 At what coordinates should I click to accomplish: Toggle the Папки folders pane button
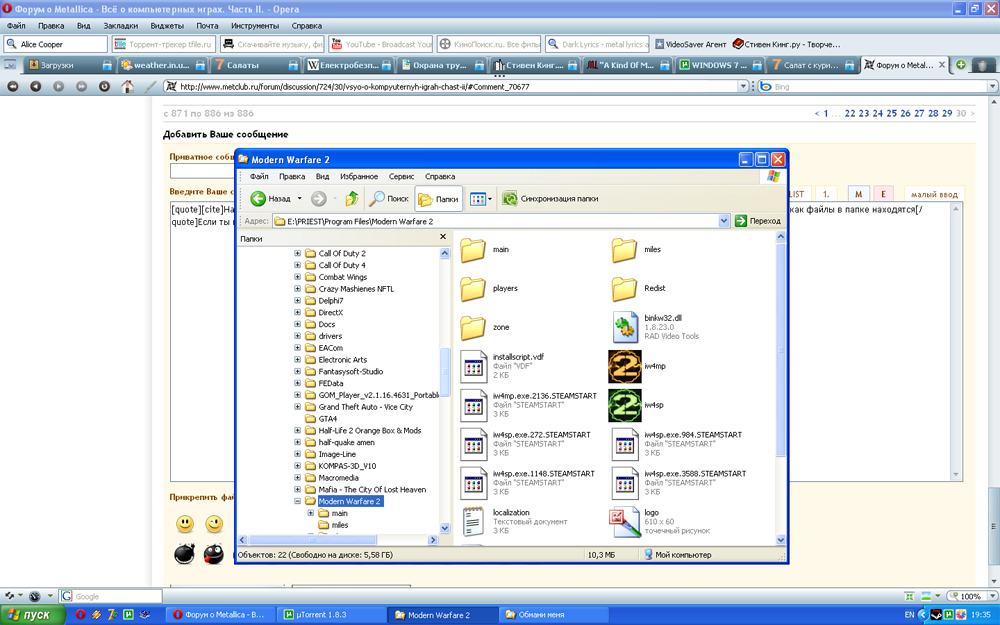(438, 199)
